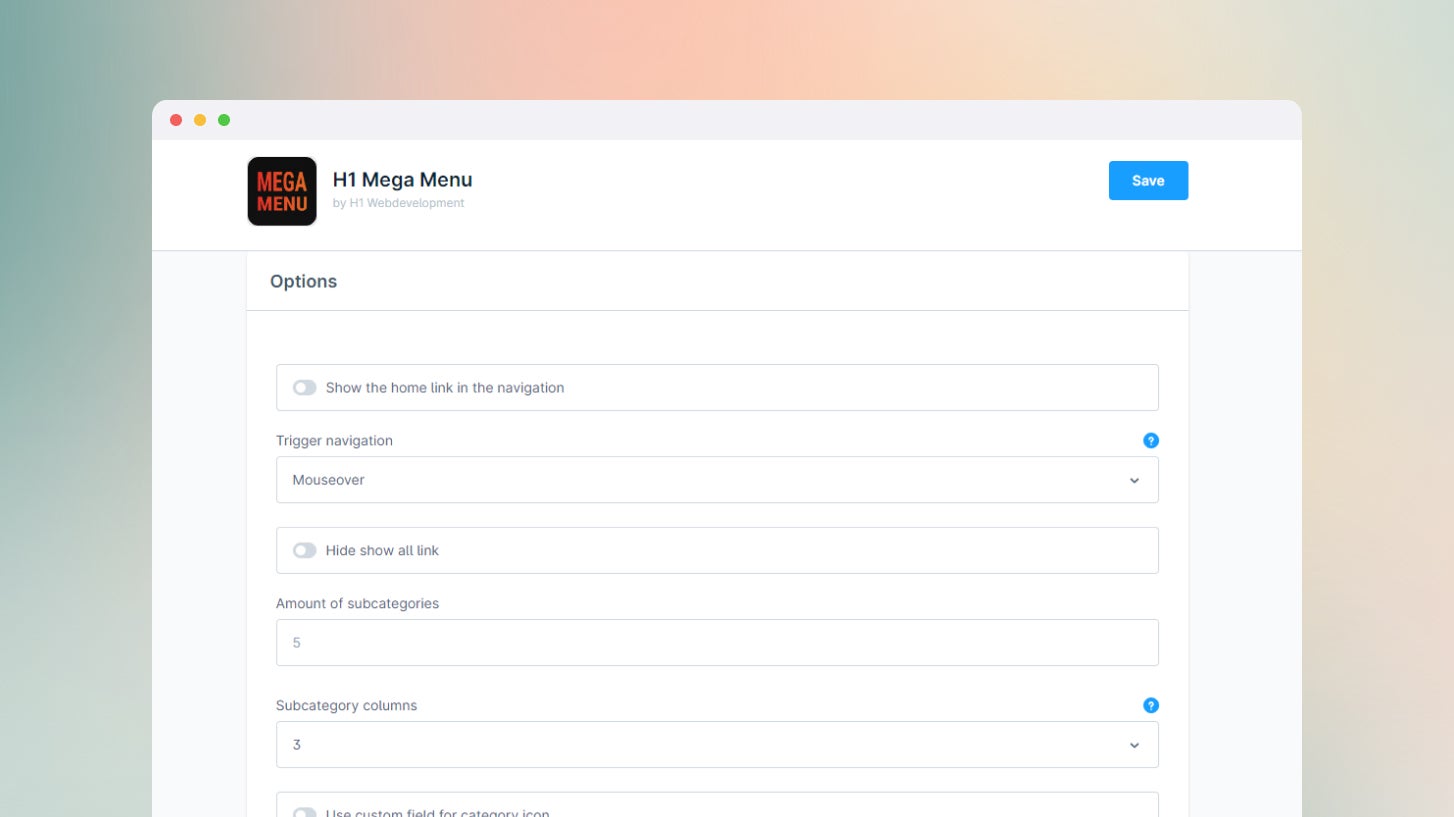This screenshot has width=1454, height=817.
Task: Focus the Amount of subcategories field
Action: (x=717, y=643)
